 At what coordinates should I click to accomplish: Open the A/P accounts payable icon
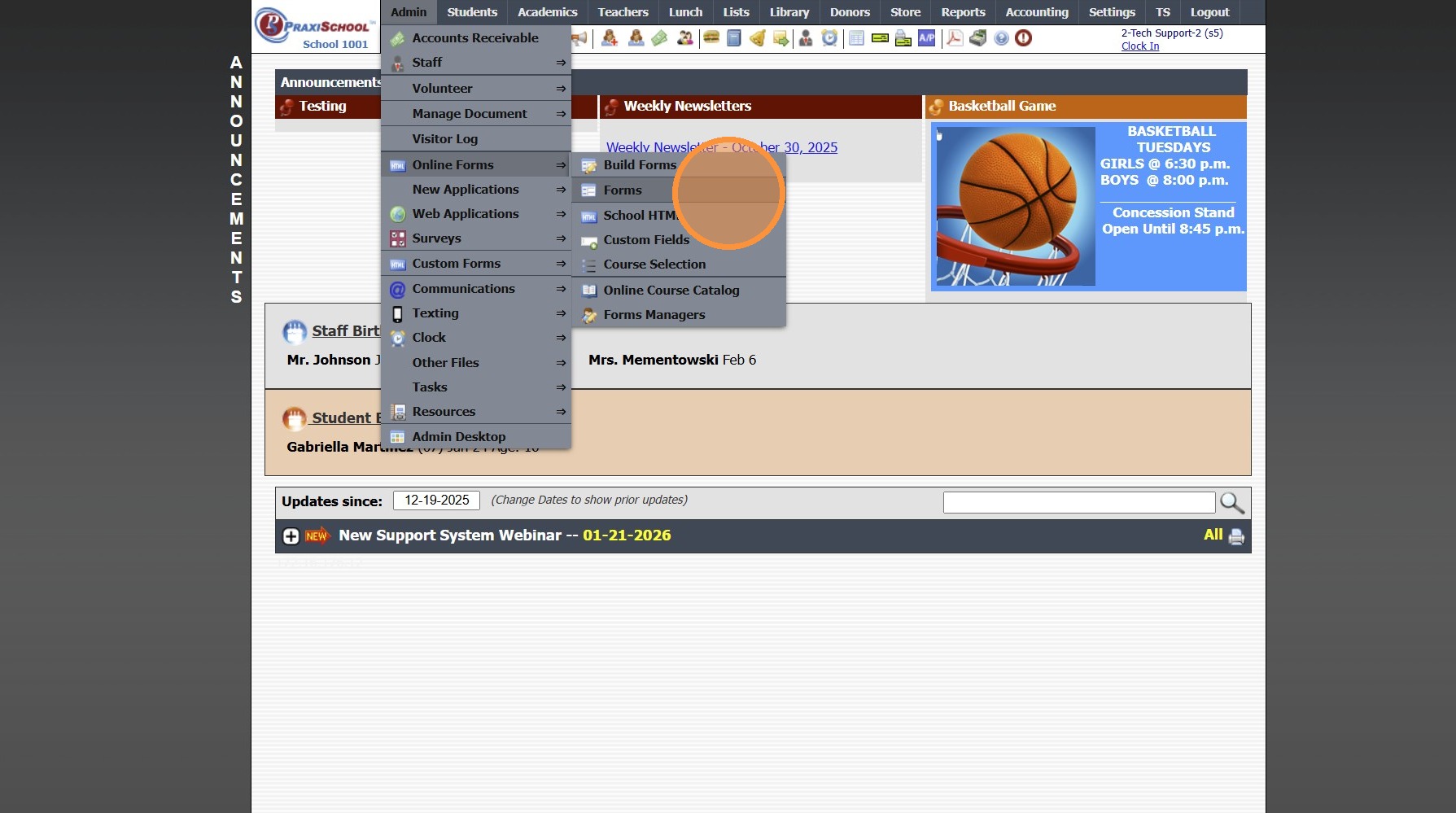tap(926, 37)
